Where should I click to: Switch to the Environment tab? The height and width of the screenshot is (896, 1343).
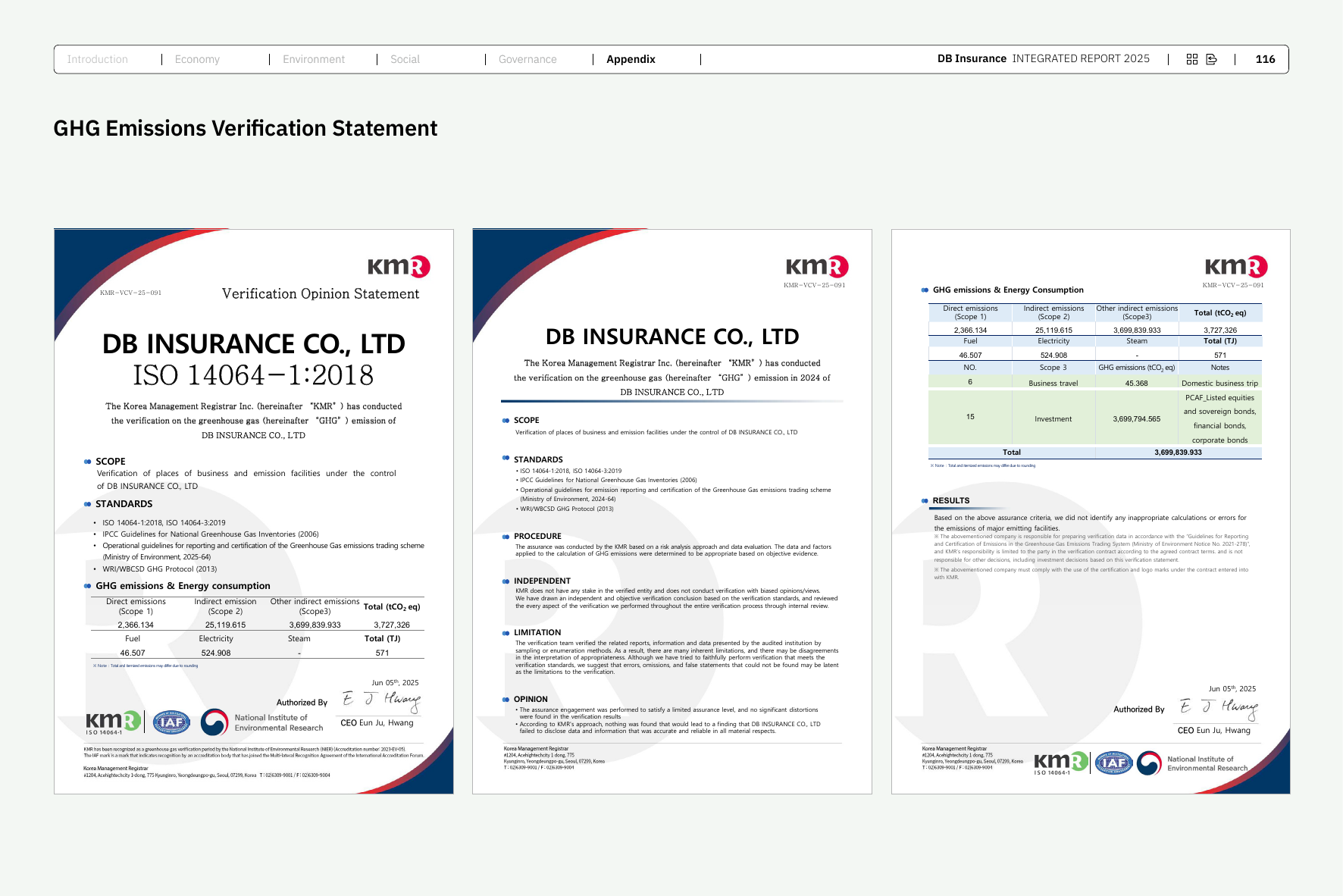click(314, 59)
